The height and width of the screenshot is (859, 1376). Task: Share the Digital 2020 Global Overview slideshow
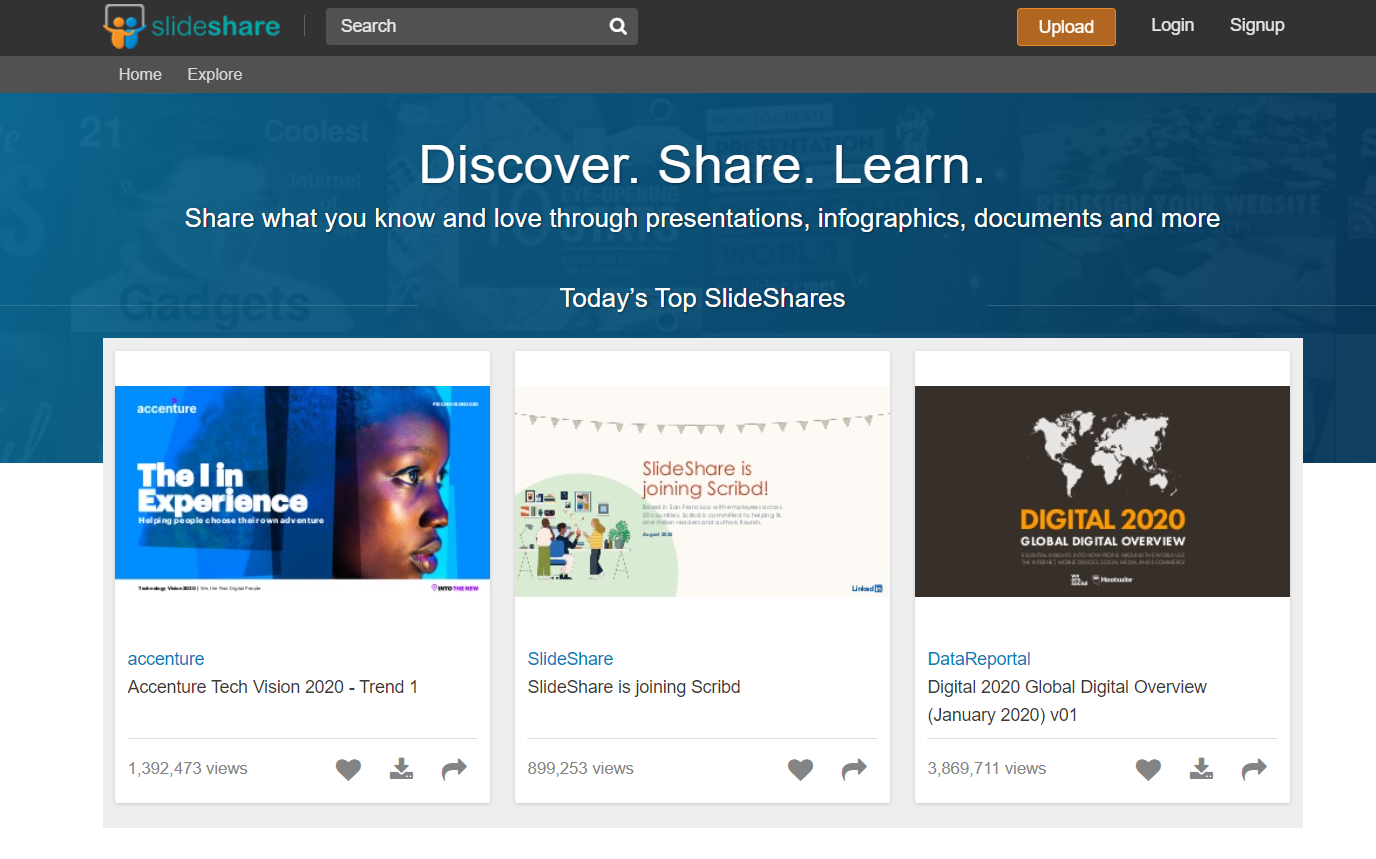[1254, 769]
